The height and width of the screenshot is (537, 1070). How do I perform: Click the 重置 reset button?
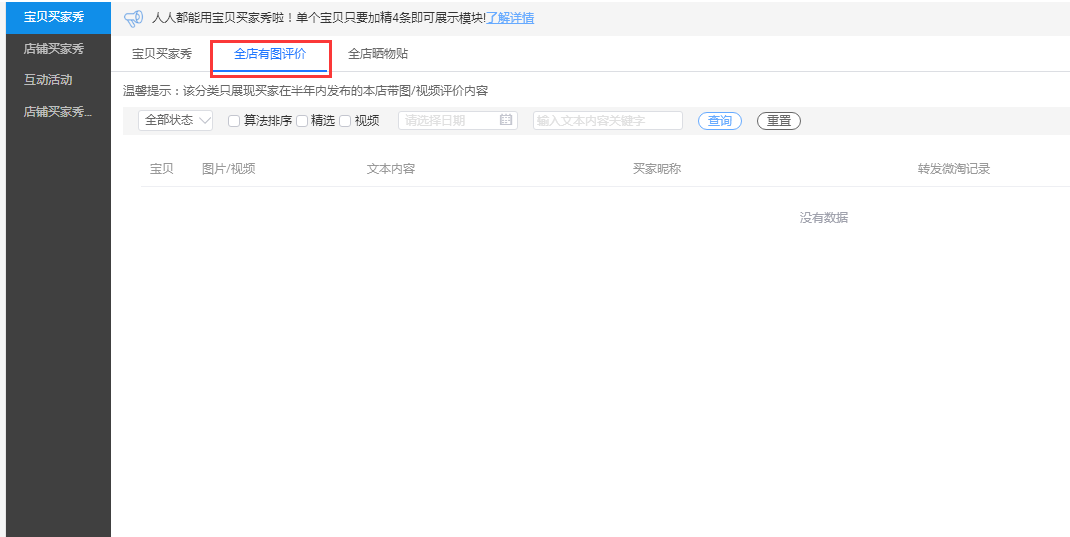tap(778, 121)
